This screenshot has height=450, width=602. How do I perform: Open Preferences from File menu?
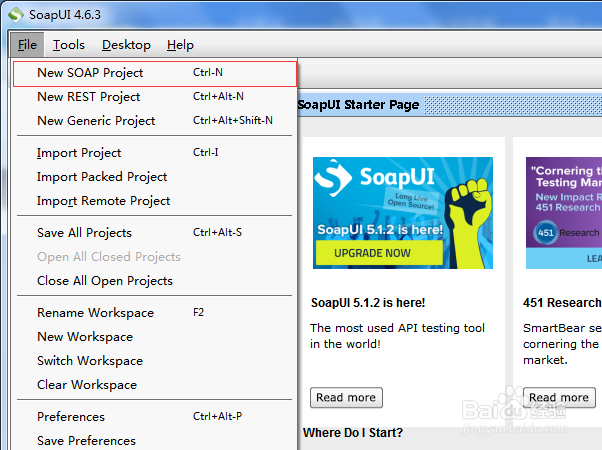pos(155,417)
